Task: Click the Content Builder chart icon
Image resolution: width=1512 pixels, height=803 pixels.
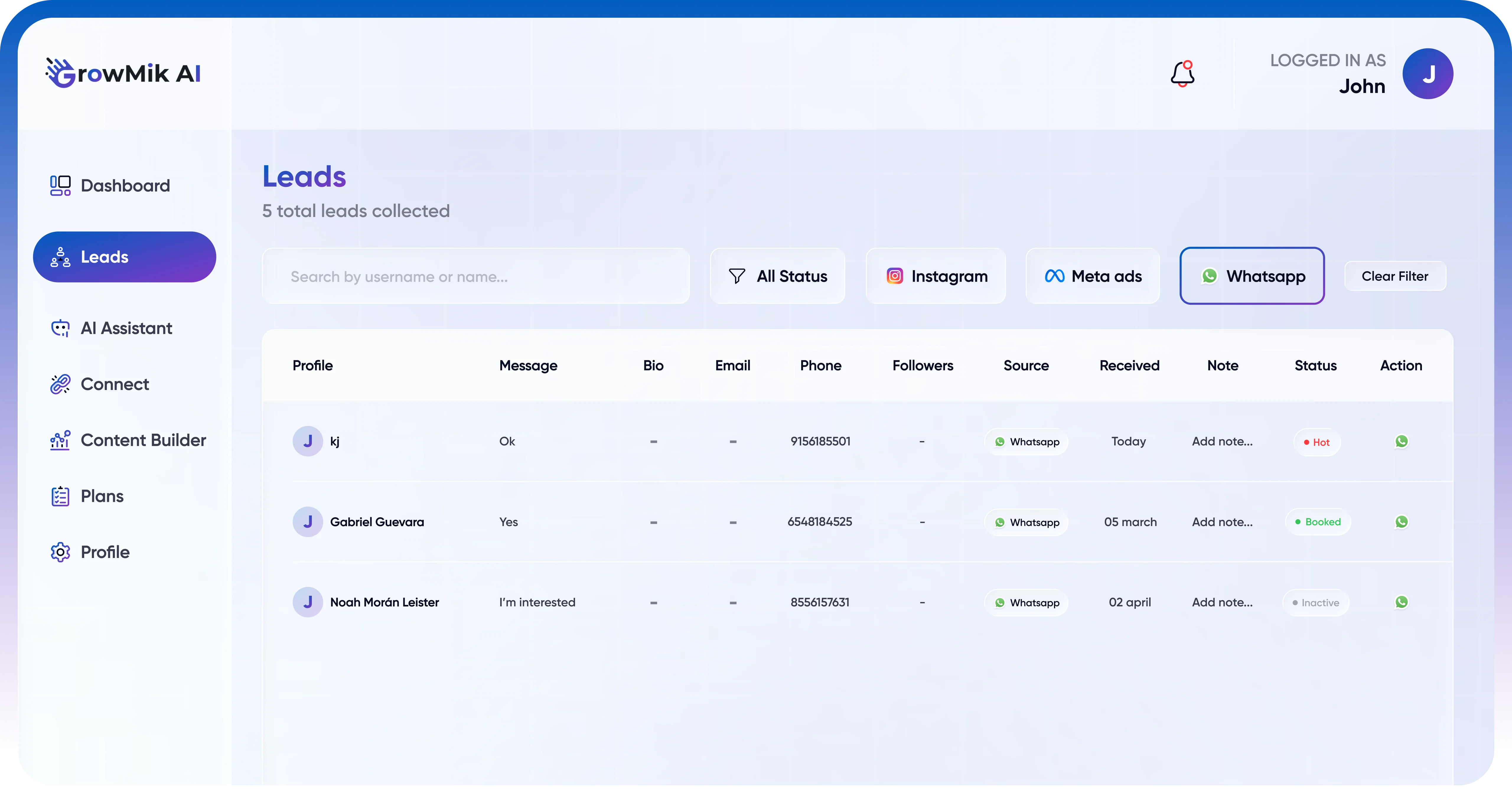Action: (x=61, y=440)
